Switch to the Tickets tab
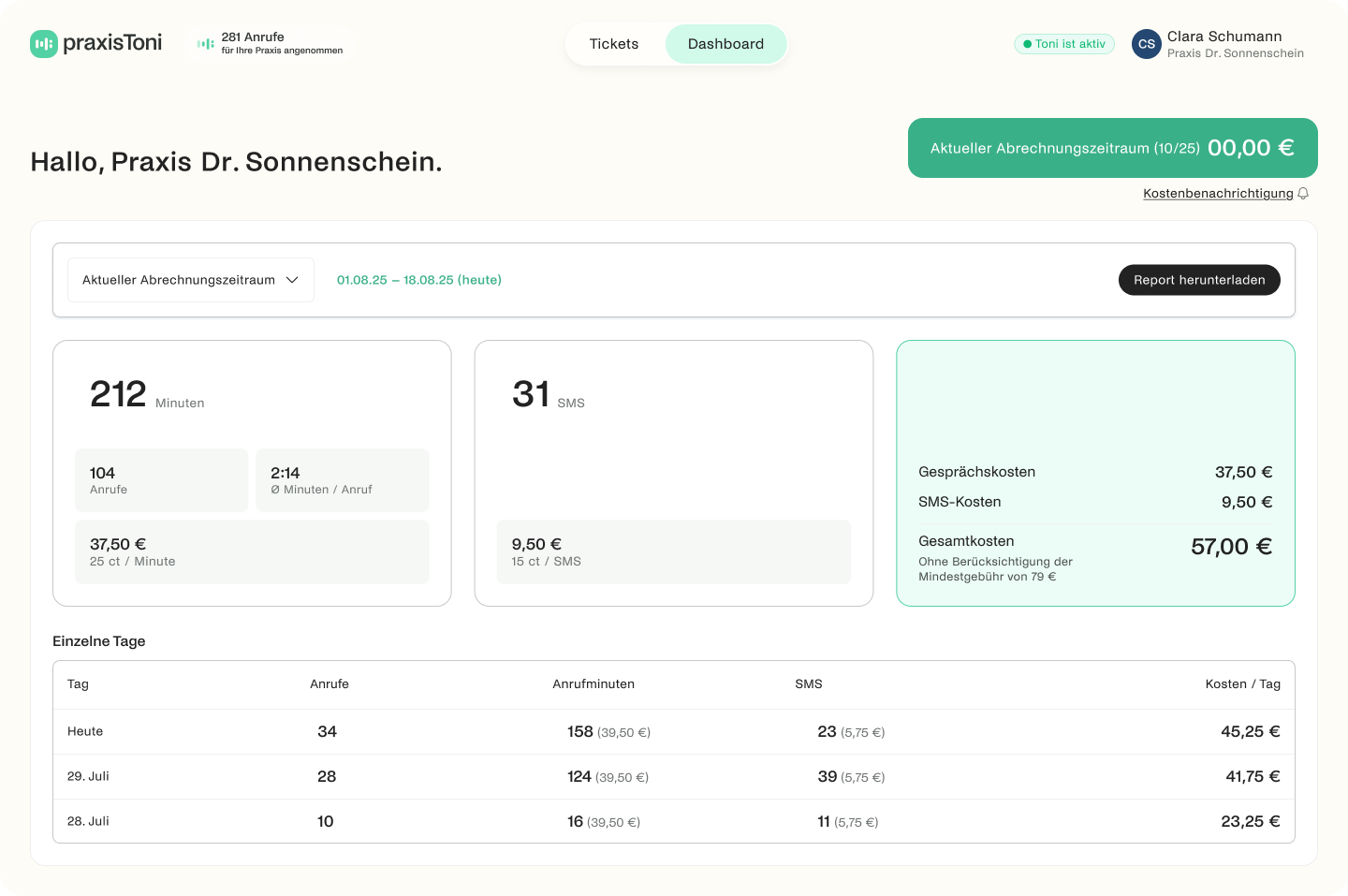Screen dimensions: 1348x896 click(614, 44)
